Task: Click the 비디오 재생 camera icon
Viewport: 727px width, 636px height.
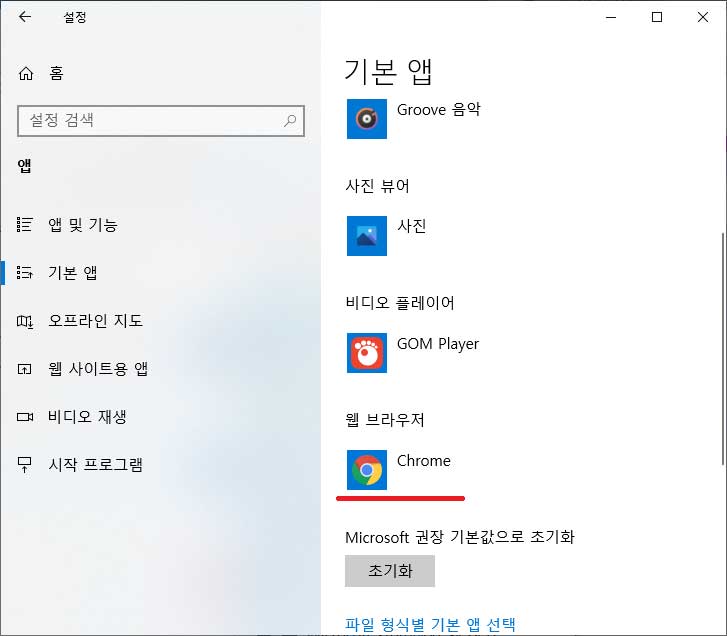Action: pos(25,417)
